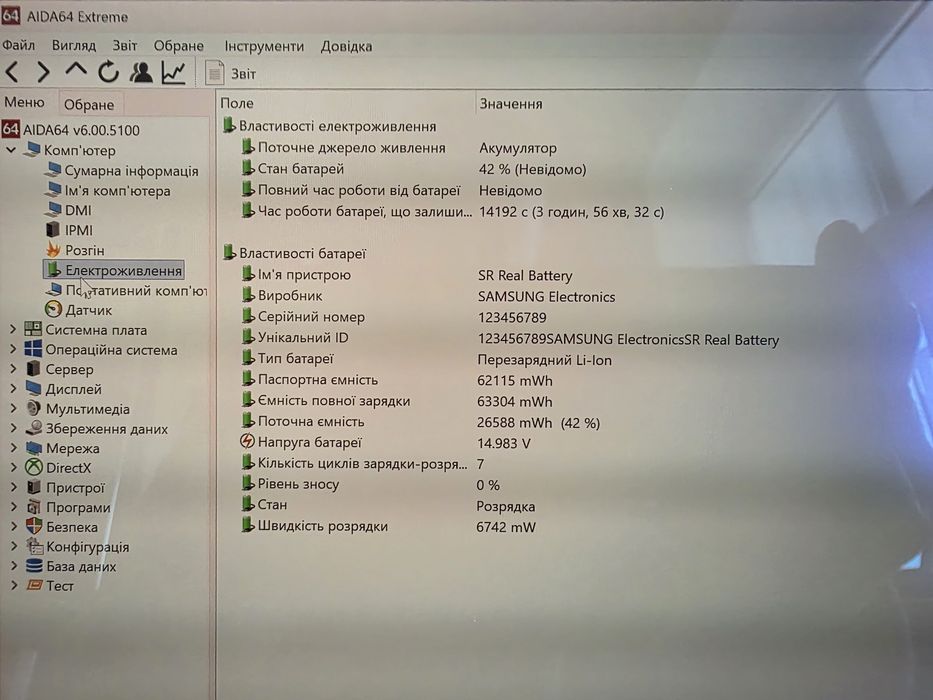
Task: Go up one level with Up arrow
Action: click(x=76, y=70)
